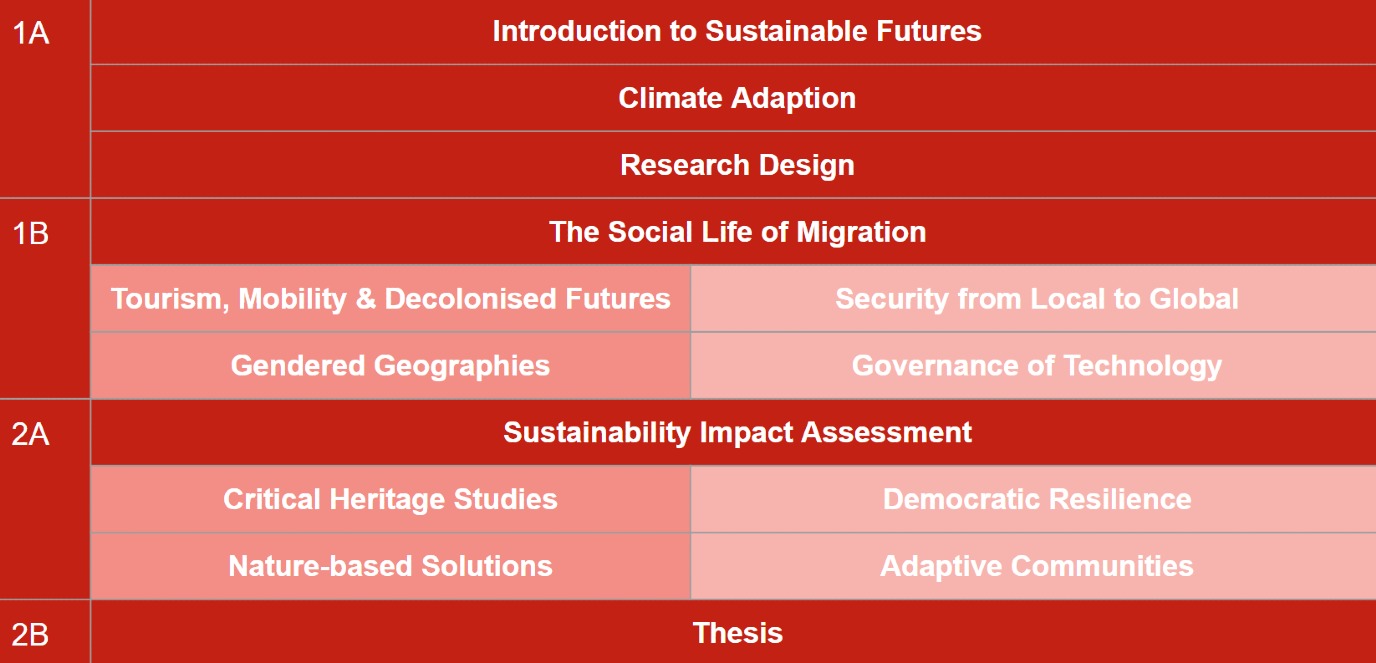Select Security from Local to Global
This screenshot has width=1376, height=663.
click(x=1034, y=299)
